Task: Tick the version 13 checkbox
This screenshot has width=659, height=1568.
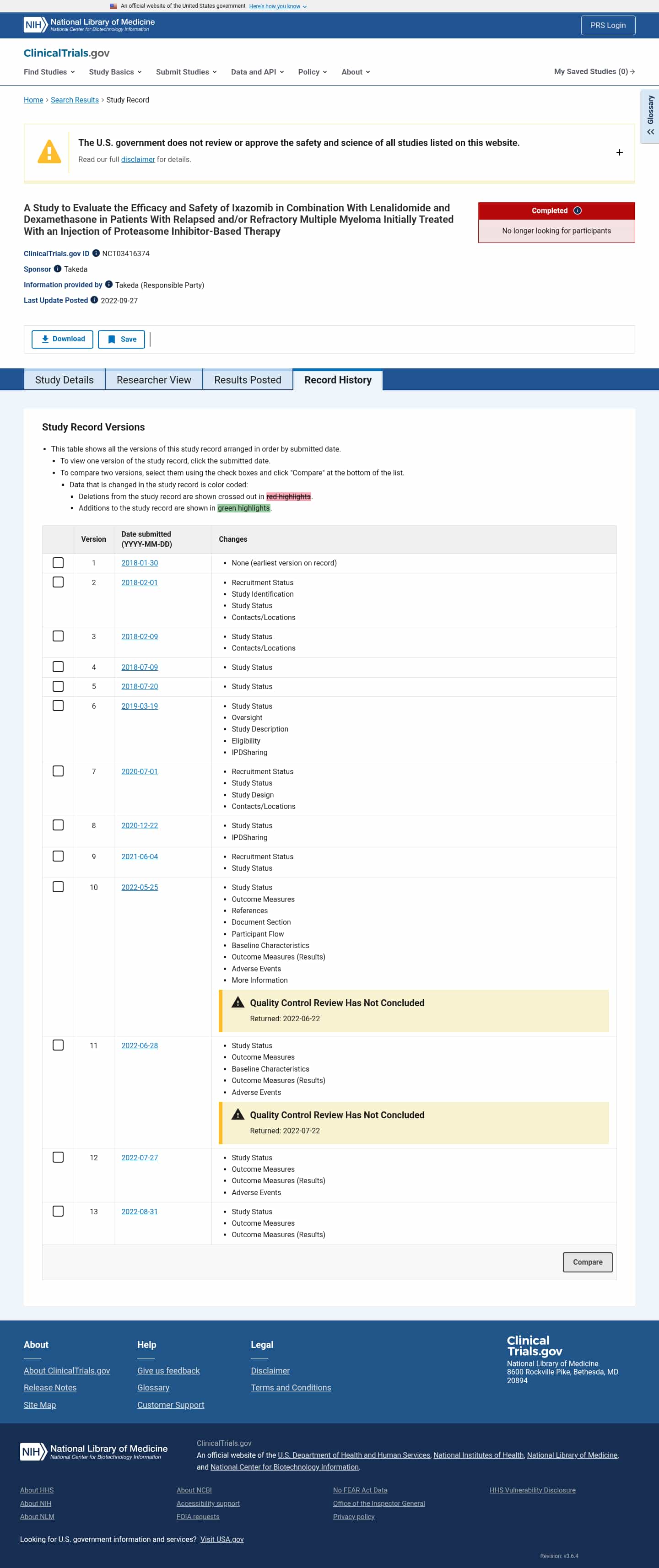Action: (58, 1211)
